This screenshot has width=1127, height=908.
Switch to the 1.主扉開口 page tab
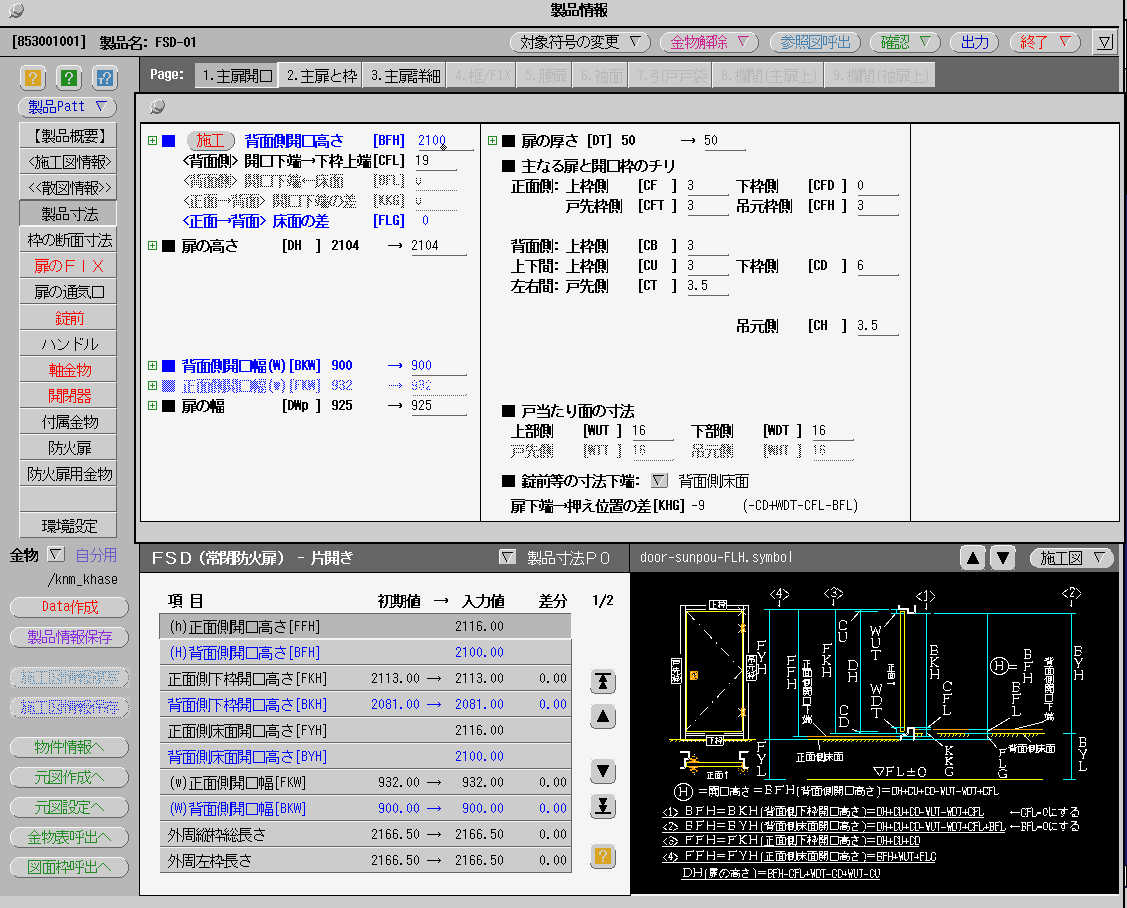pyautogui.click(x=236, y=75)
